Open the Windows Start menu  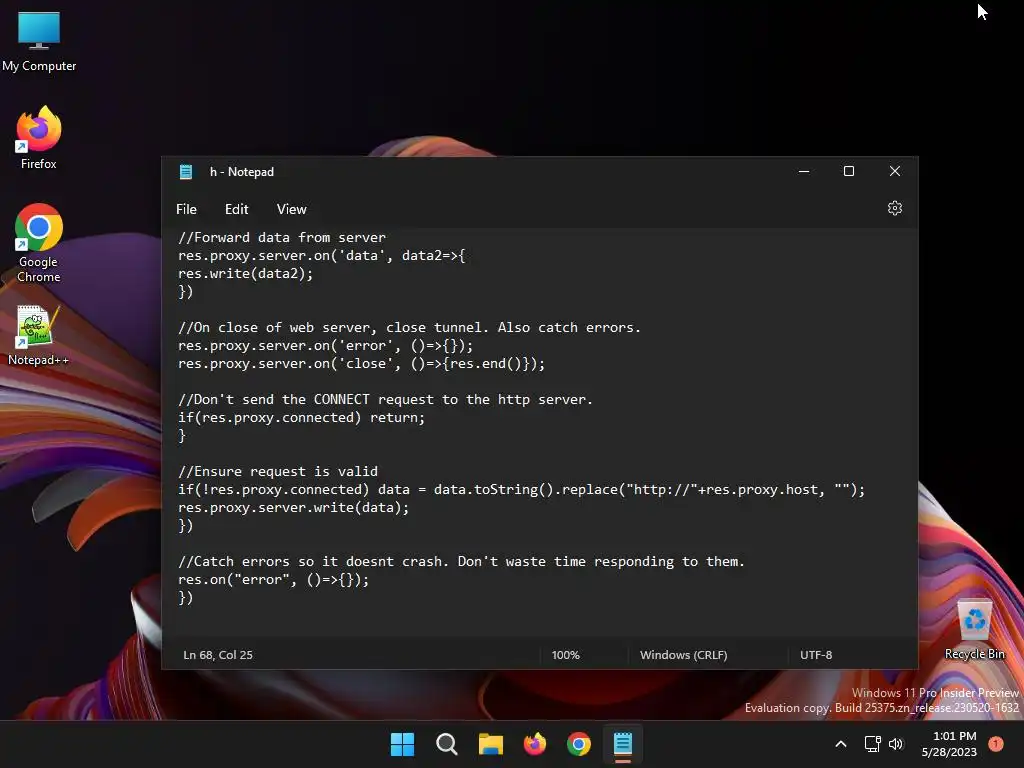[402, 744]
